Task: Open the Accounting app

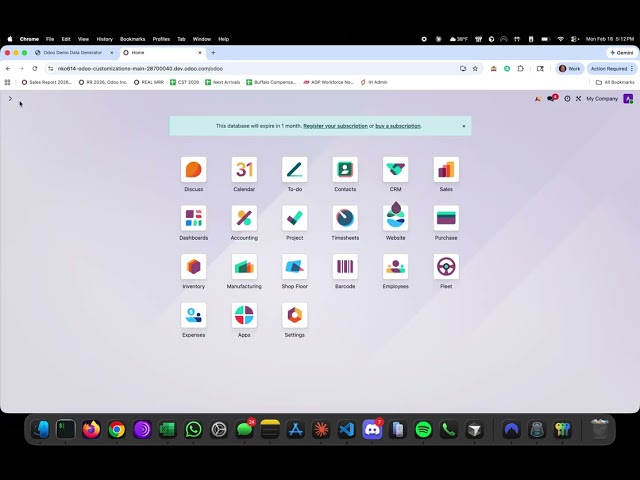Action: point(244,218)
